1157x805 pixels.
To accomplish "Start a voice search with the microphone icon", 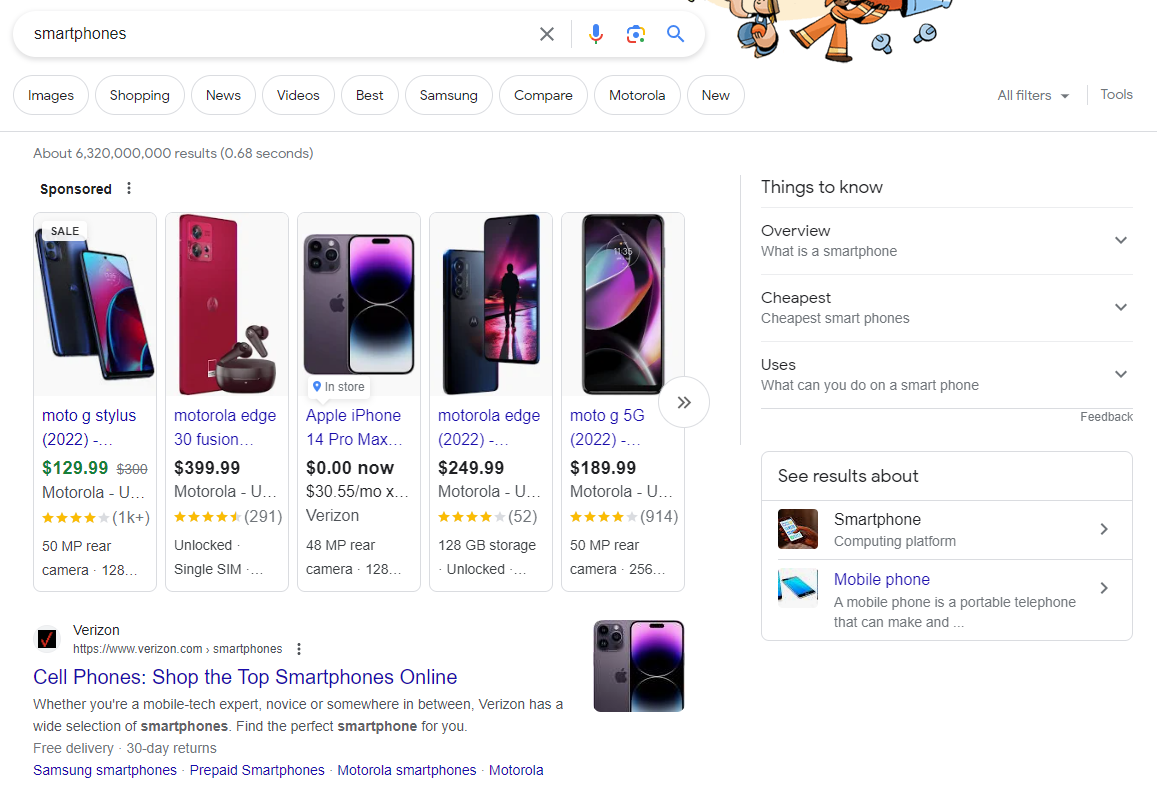I will (596, 33).
